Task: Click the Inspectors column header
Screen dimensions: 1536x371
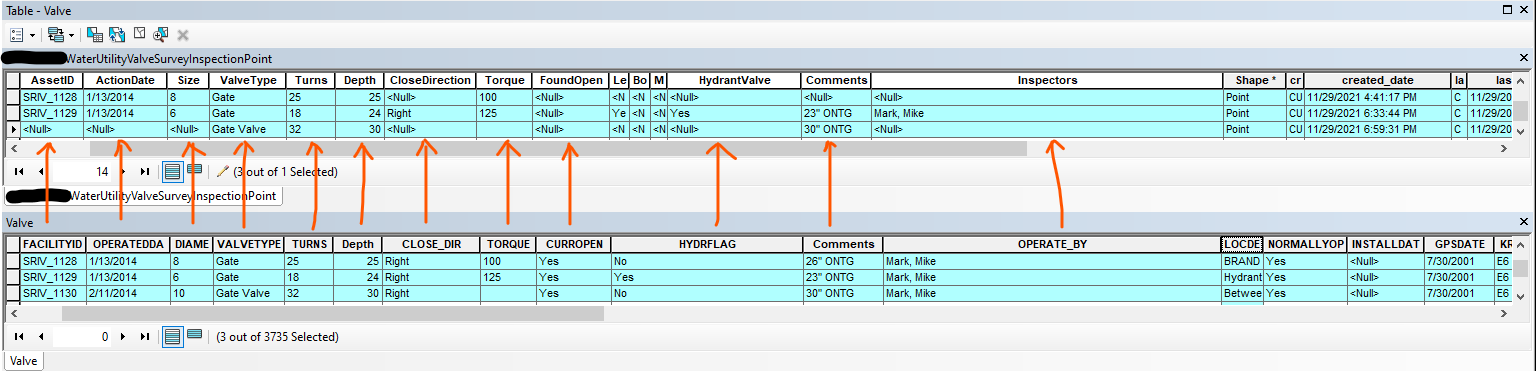Action: [1047, 80]
